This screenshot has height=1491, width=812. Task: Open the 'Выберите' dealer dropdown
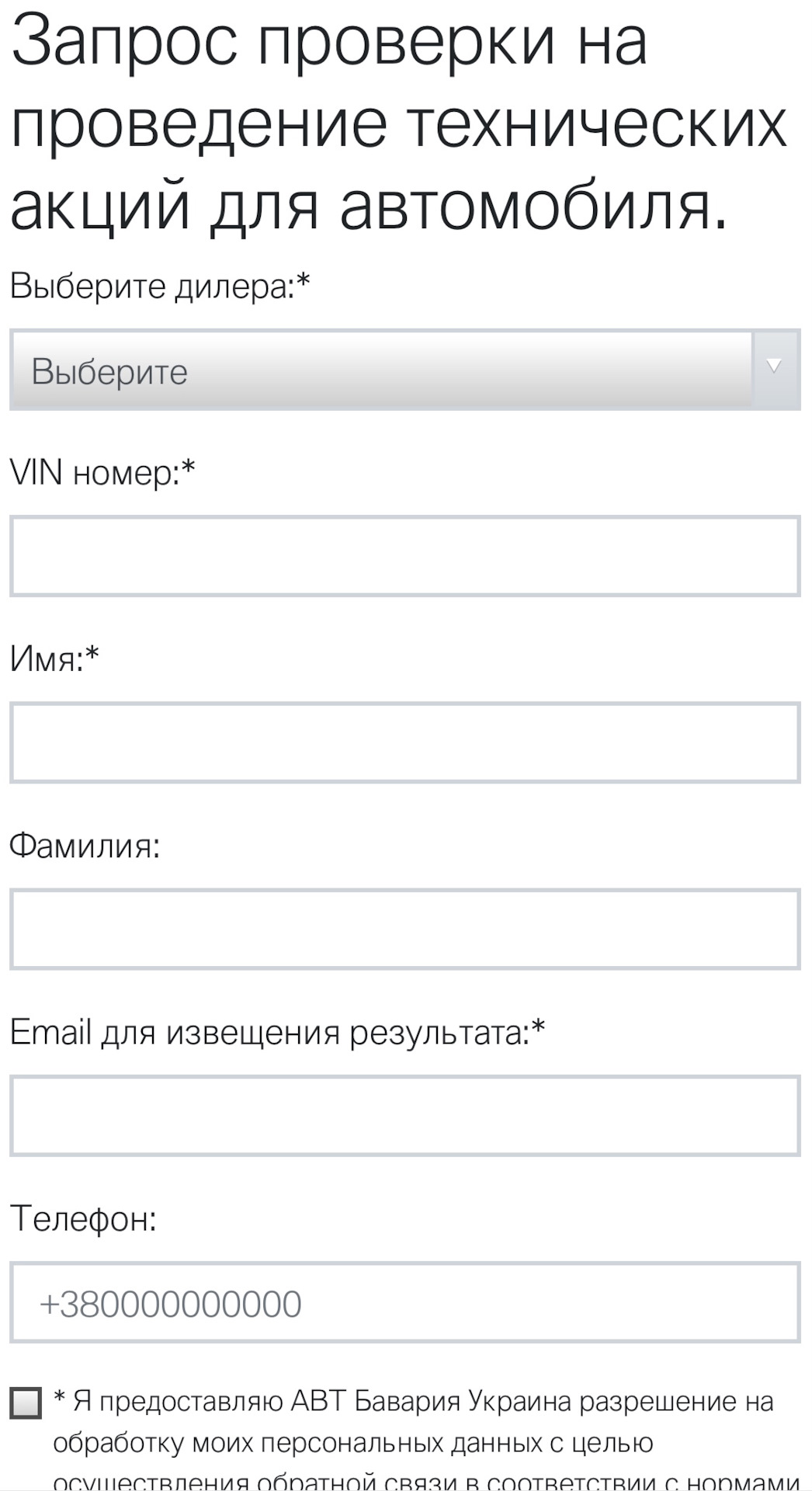[380, 370]
